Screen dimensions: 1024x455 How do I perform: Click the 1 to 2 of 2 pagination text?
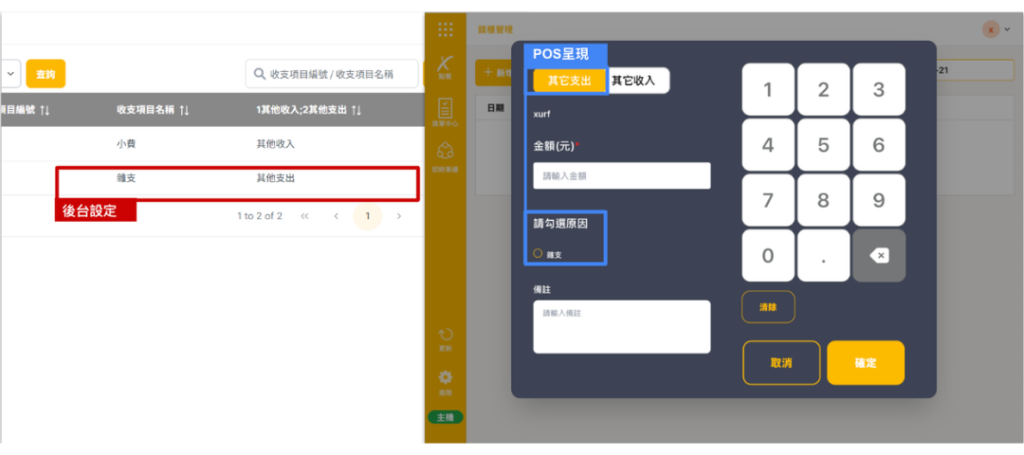260,216
